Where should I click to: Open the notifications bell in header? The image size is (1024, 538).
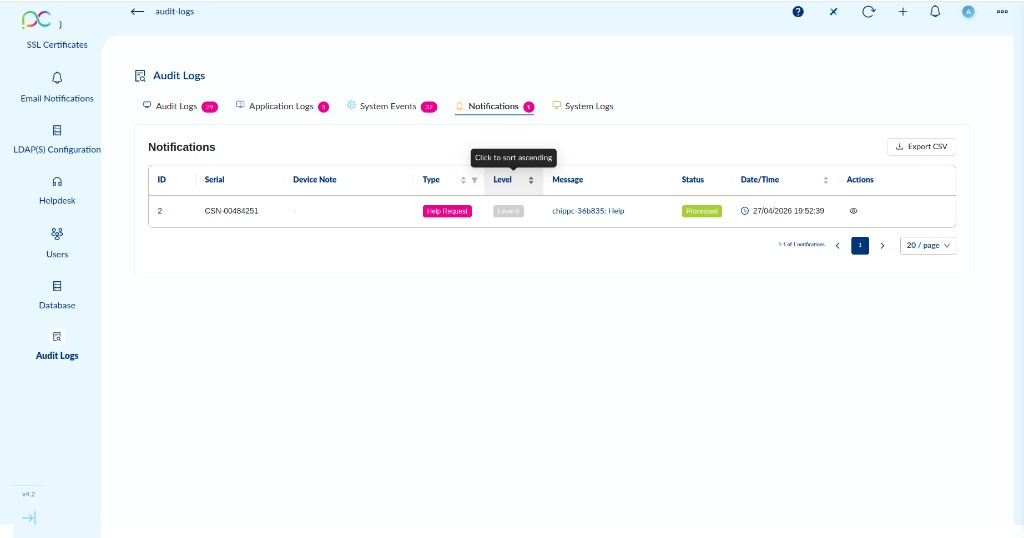click(935, 12)
